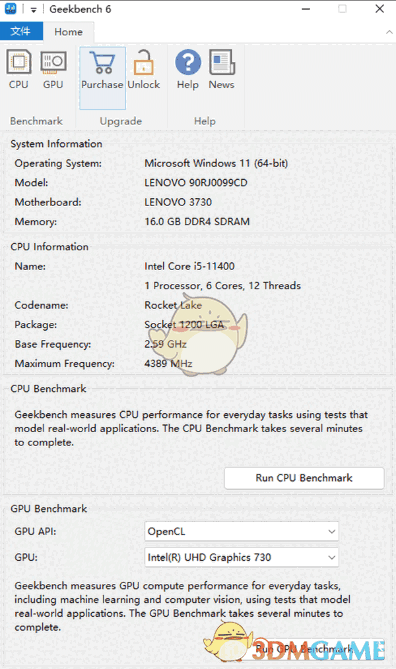Click the 'Base Frequency:' label

(52, 344)
